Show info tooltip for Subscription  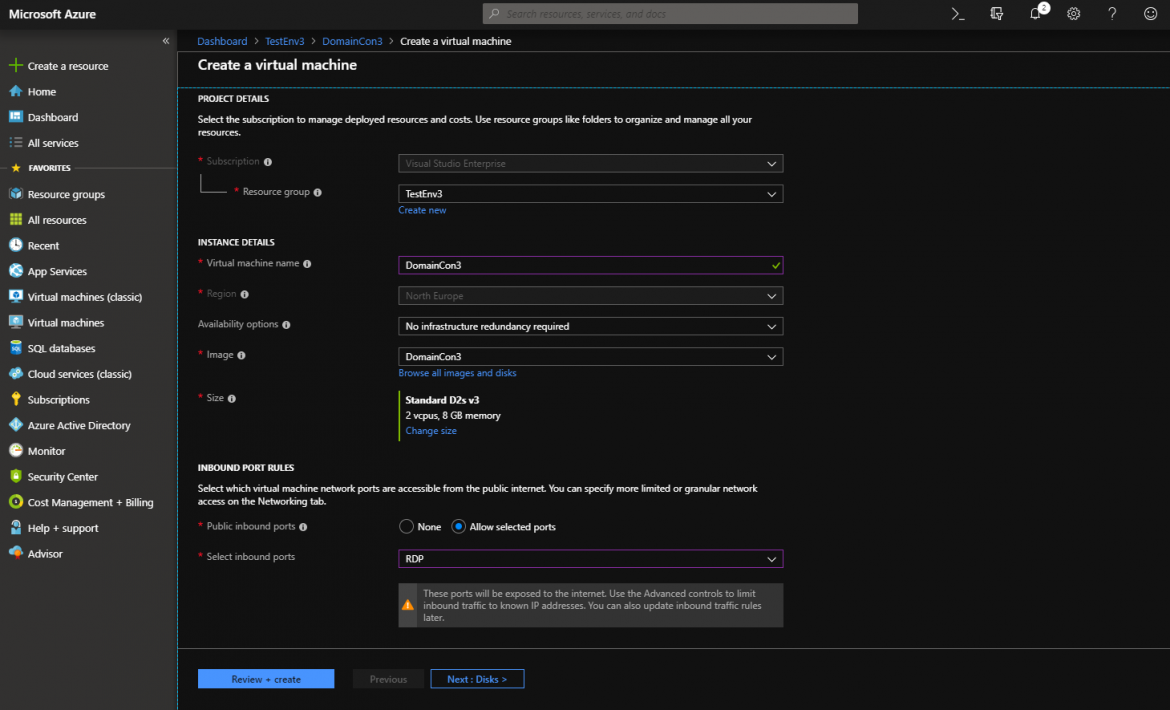268,162
